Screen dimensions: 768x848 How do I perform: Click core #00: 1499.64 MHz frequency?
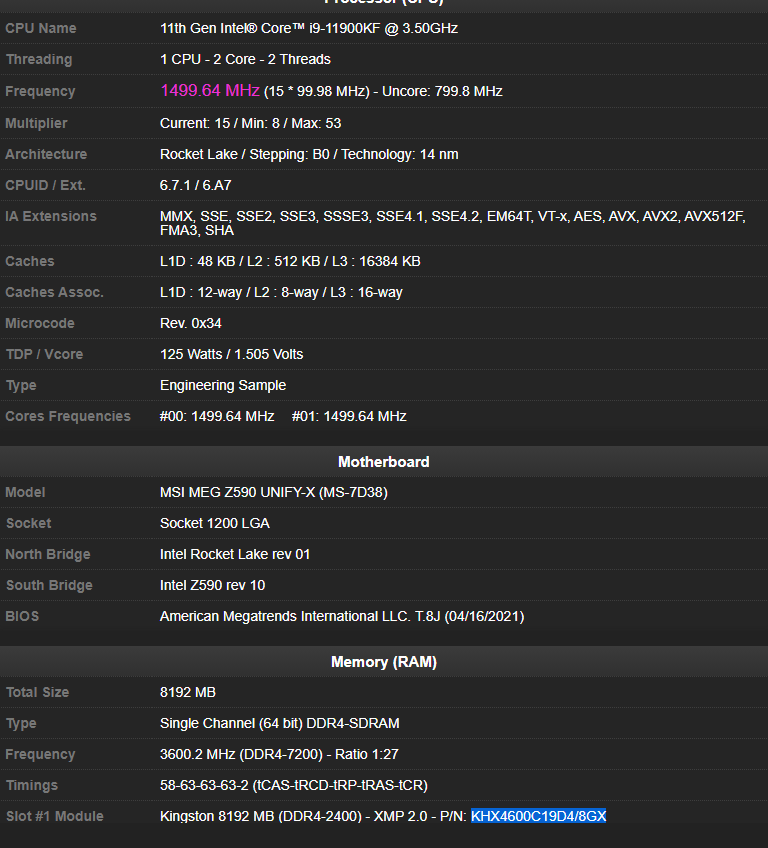tap(217, 416)
